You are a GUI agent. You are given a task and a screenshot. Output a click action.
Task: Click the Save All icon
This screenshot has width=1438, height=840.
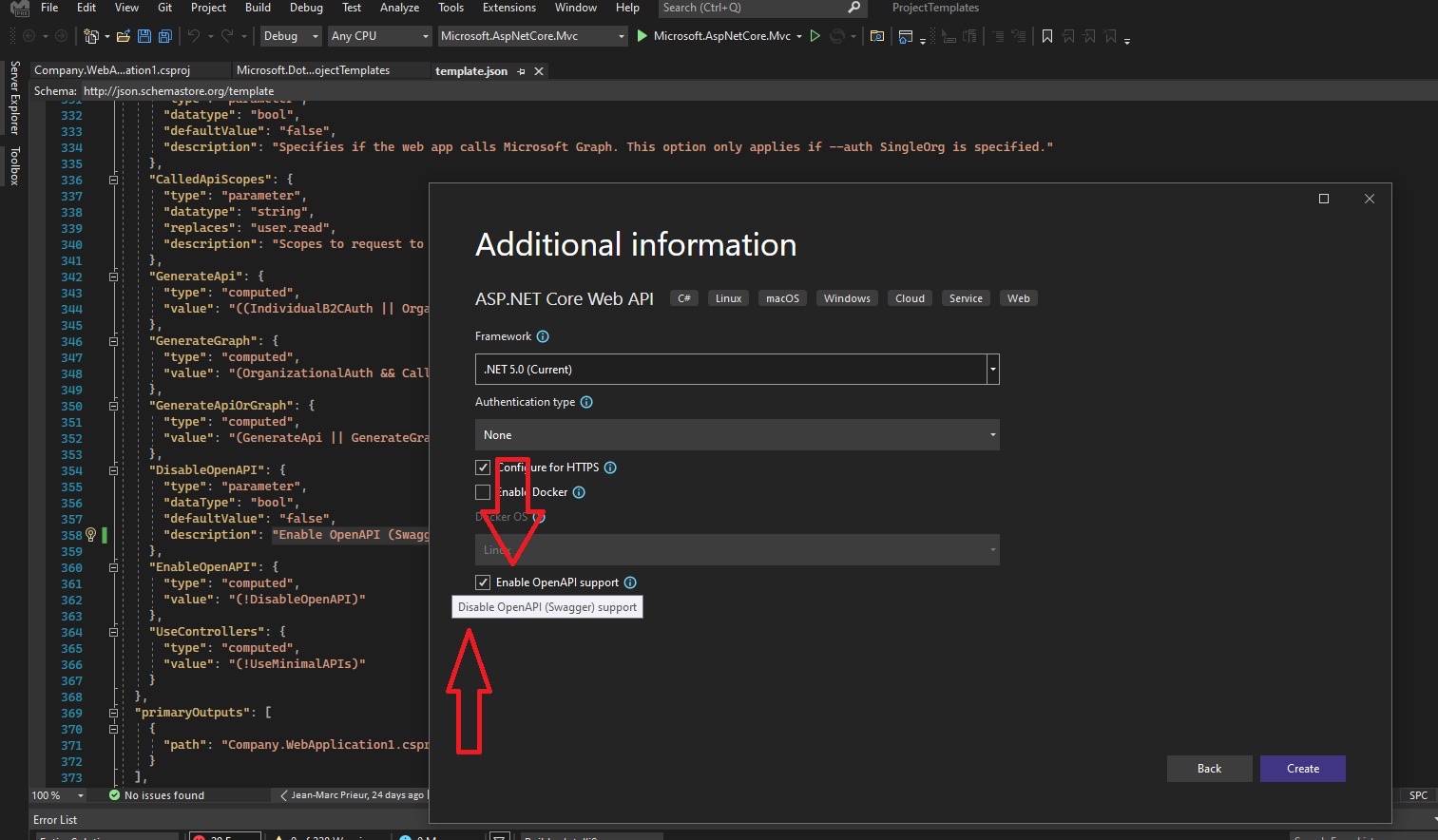163,35
